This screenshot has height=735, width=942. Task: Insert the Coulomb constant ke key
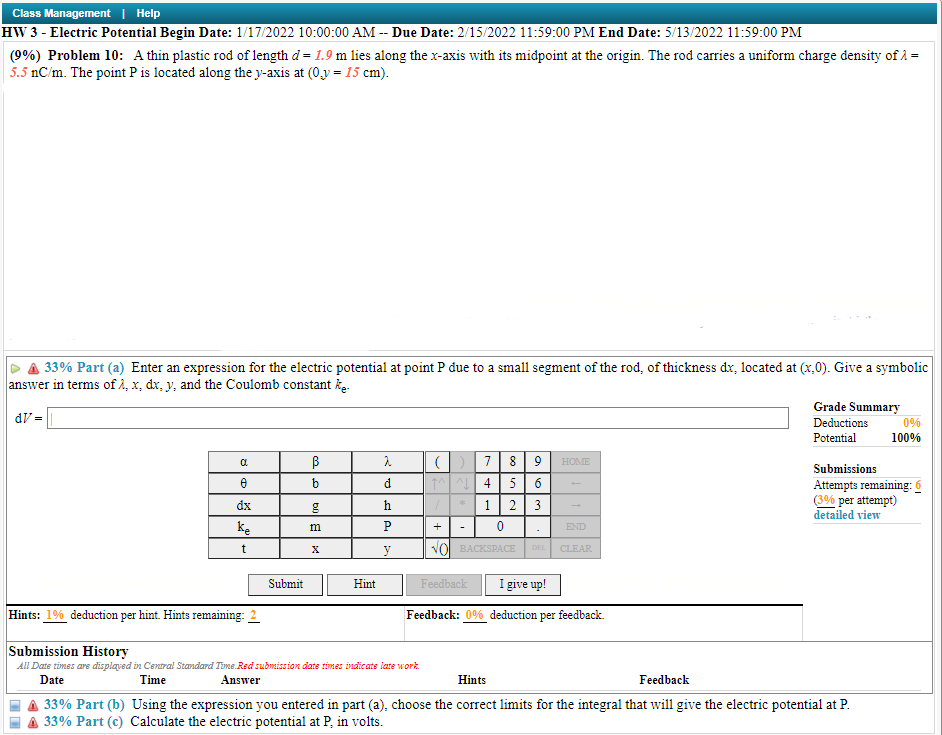(244, 527)
